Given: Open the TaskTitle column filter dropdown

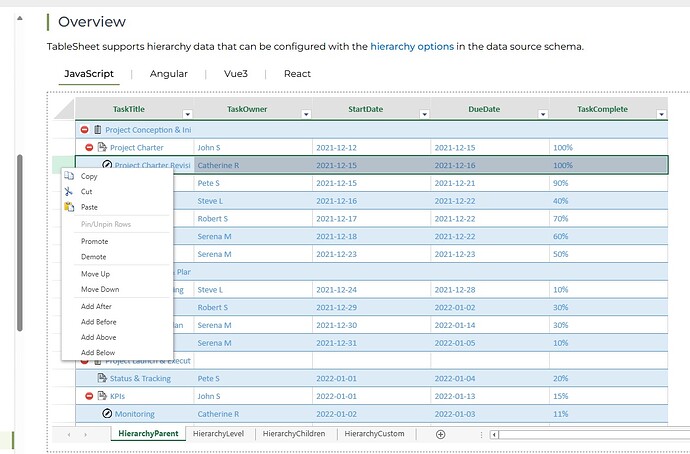Looking at the screenshot, I should [x=187, y=114].
